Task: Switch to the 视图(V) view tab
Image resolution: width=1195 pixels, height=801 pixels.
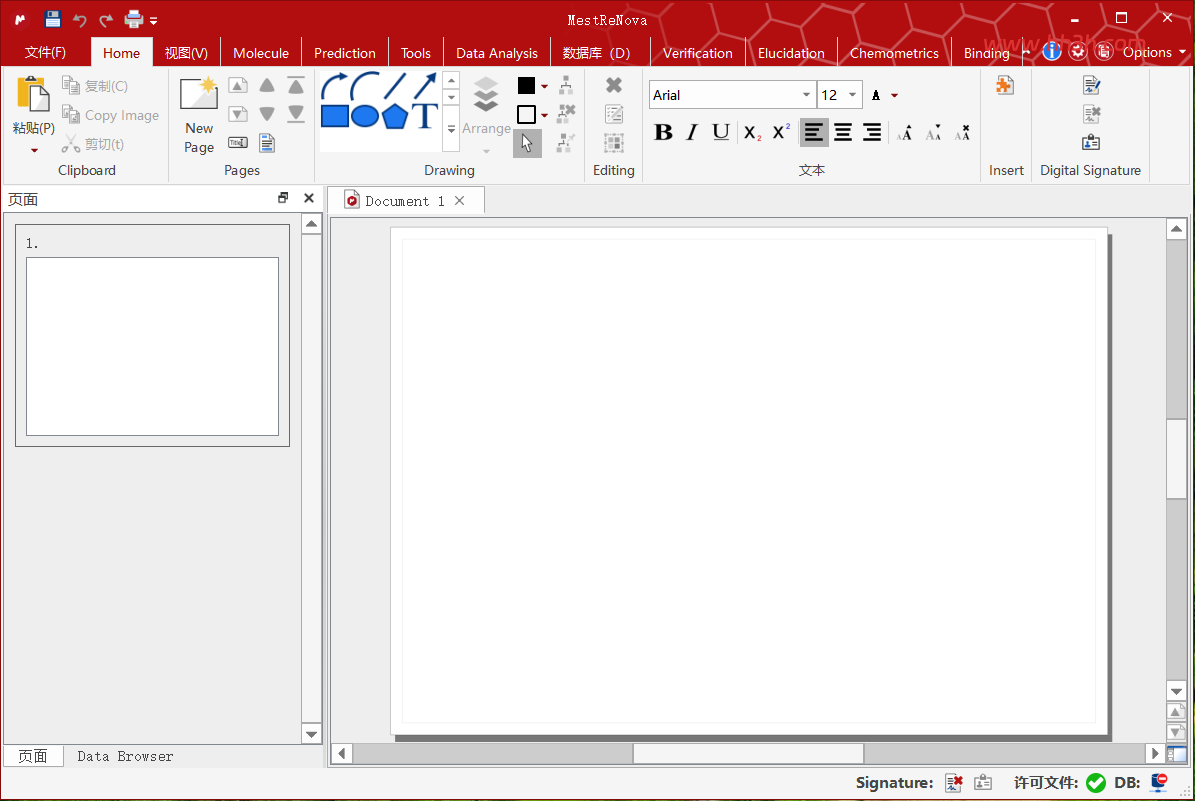Action: 186,53
